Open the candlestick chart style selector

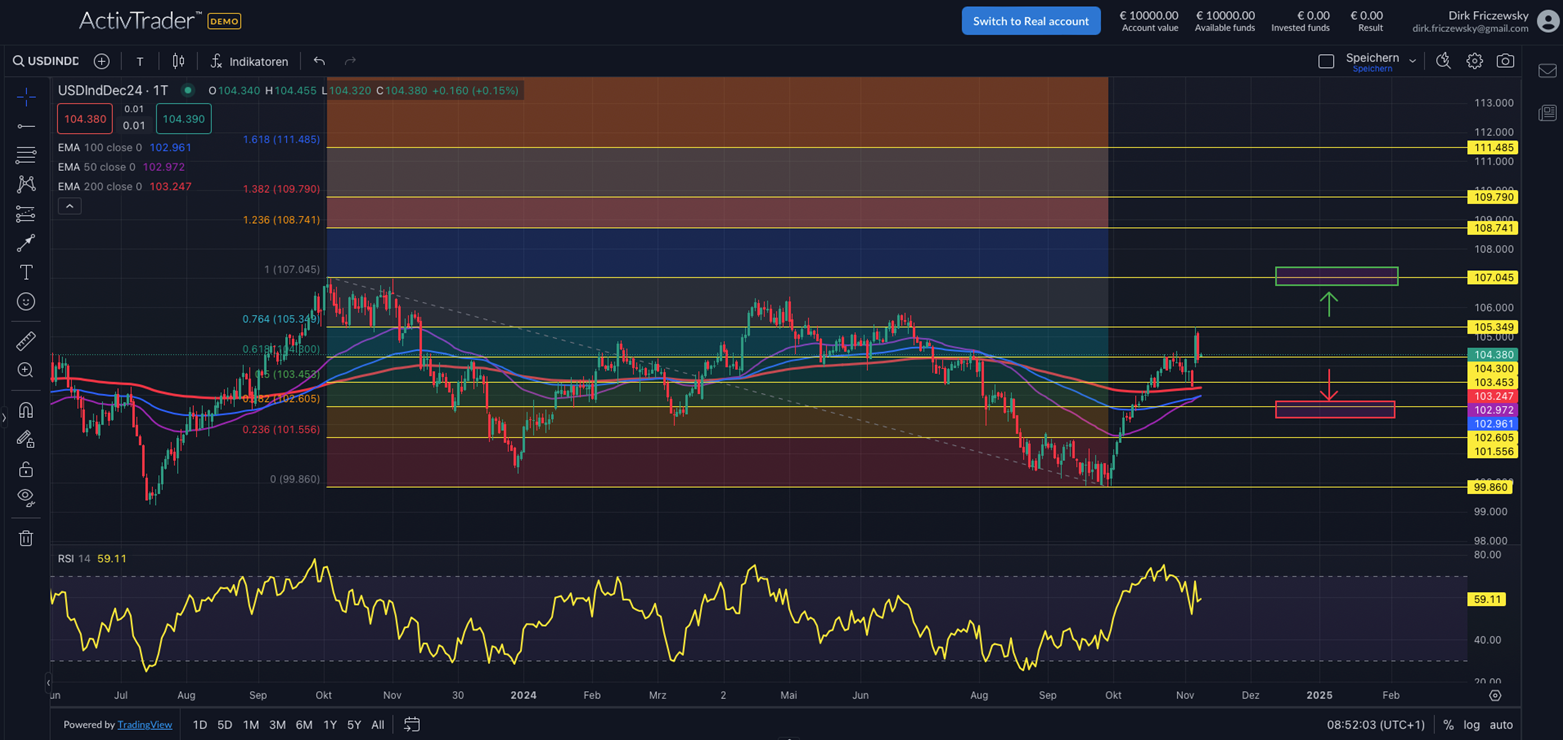coord(178,61)
